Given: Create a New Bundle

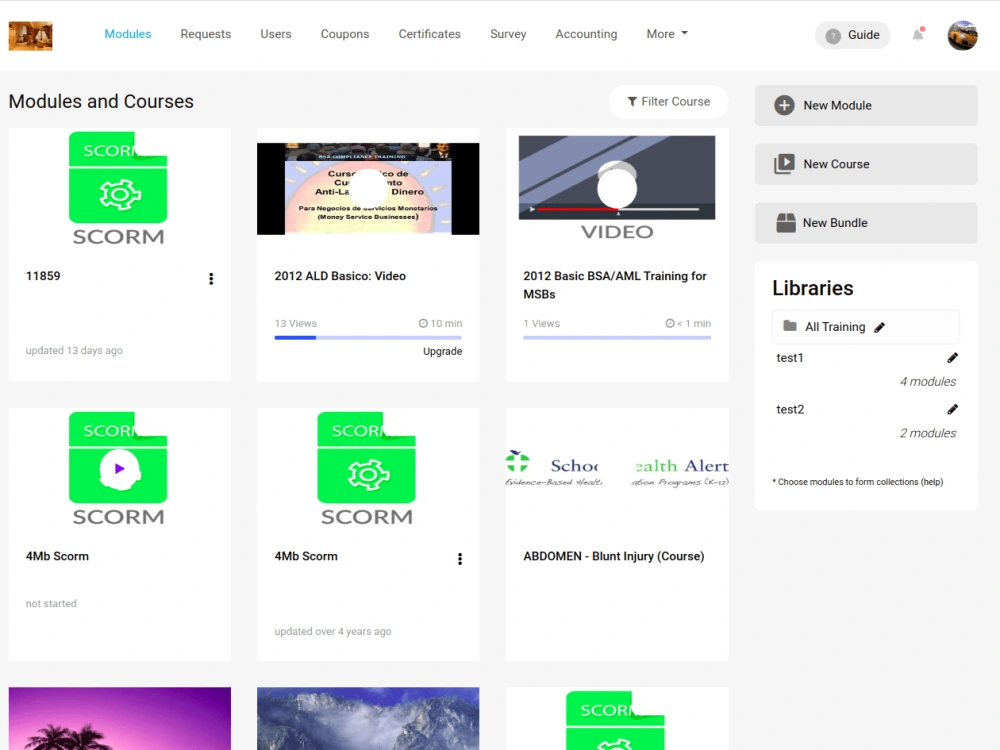Looking at the screenshot, I should tap(865, 223).
